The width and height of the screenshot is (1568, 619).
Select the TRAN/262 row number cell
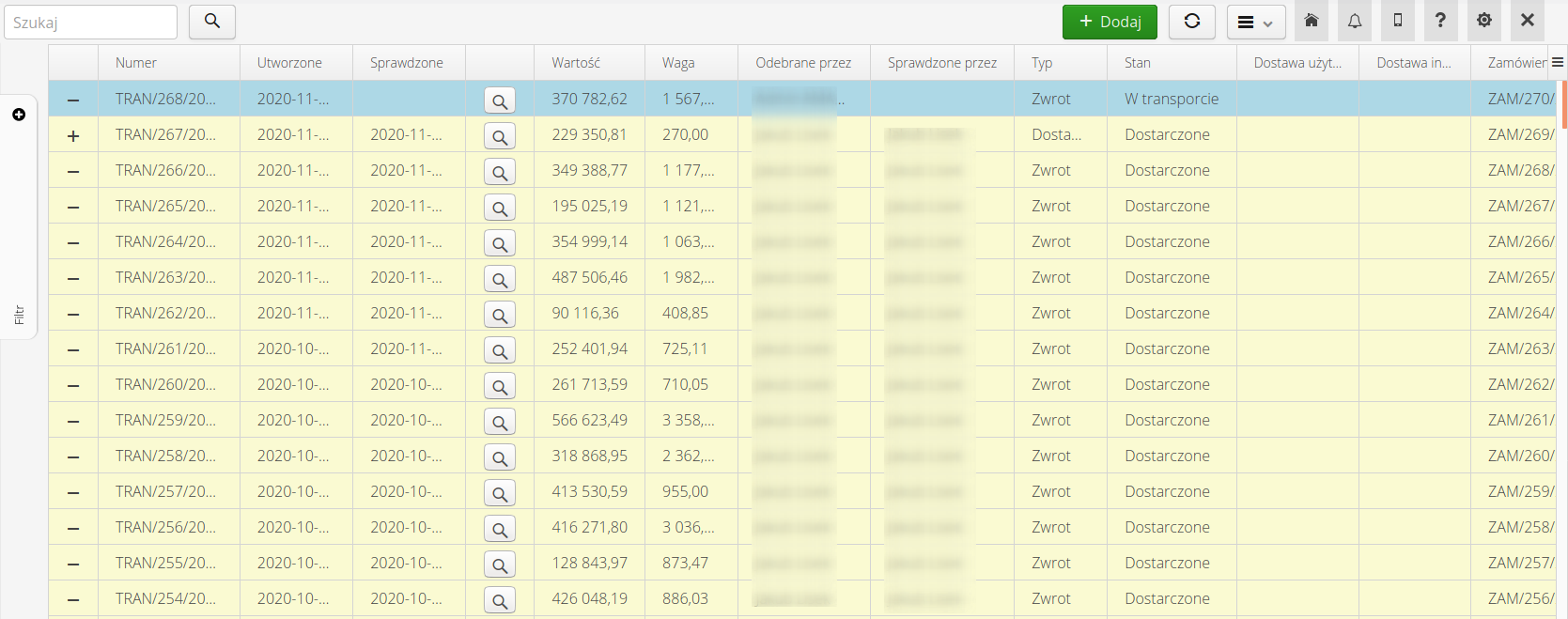(166, 313)
